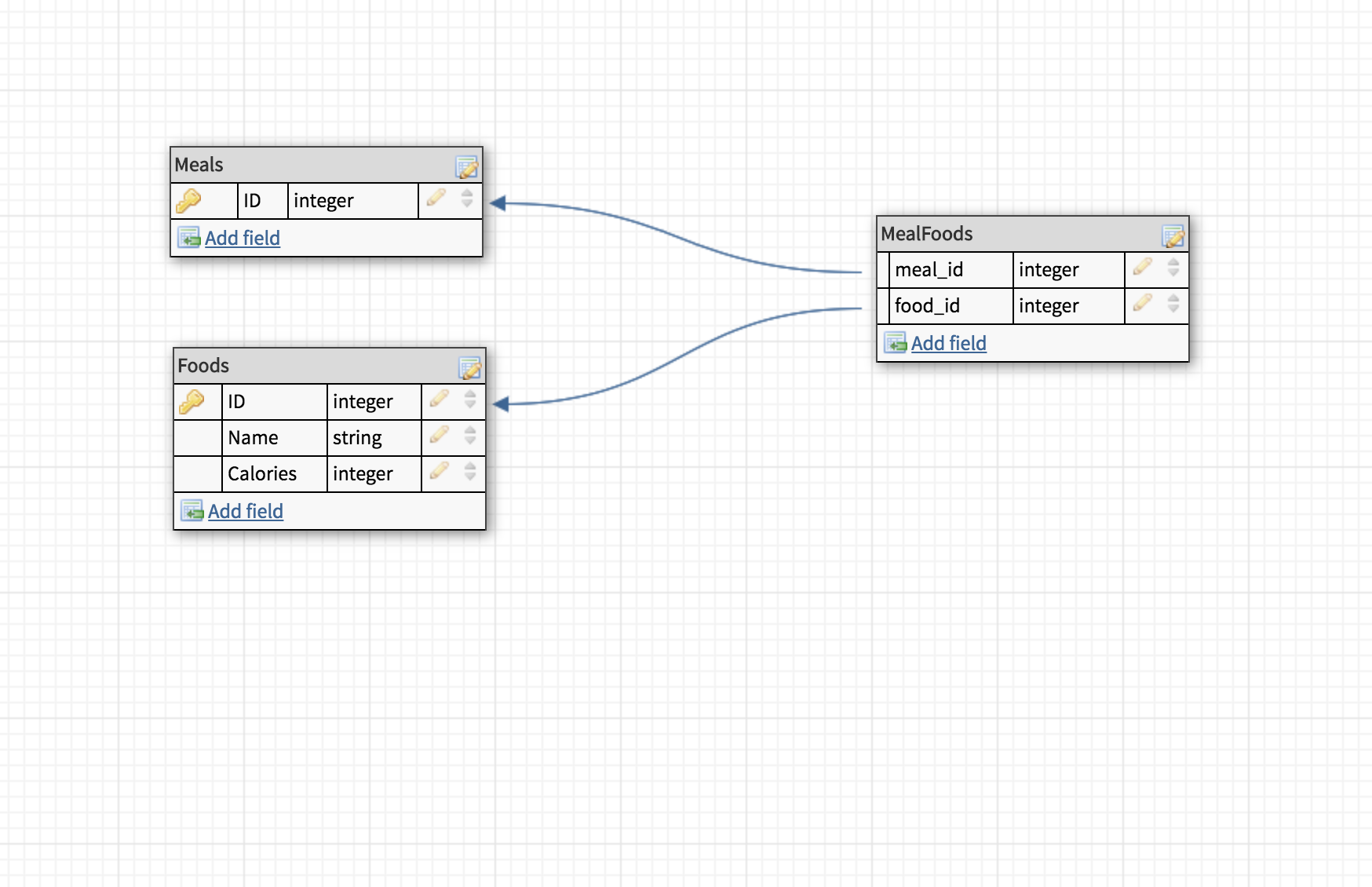This screenshot has width=1372, height=887.
Task: Edit the Meals ID field with pencil
Action: (436, 197)
